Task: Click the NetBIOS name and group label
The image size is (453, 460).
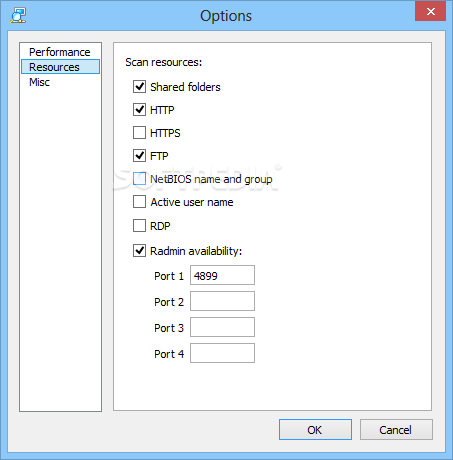Action: (211, 179)
